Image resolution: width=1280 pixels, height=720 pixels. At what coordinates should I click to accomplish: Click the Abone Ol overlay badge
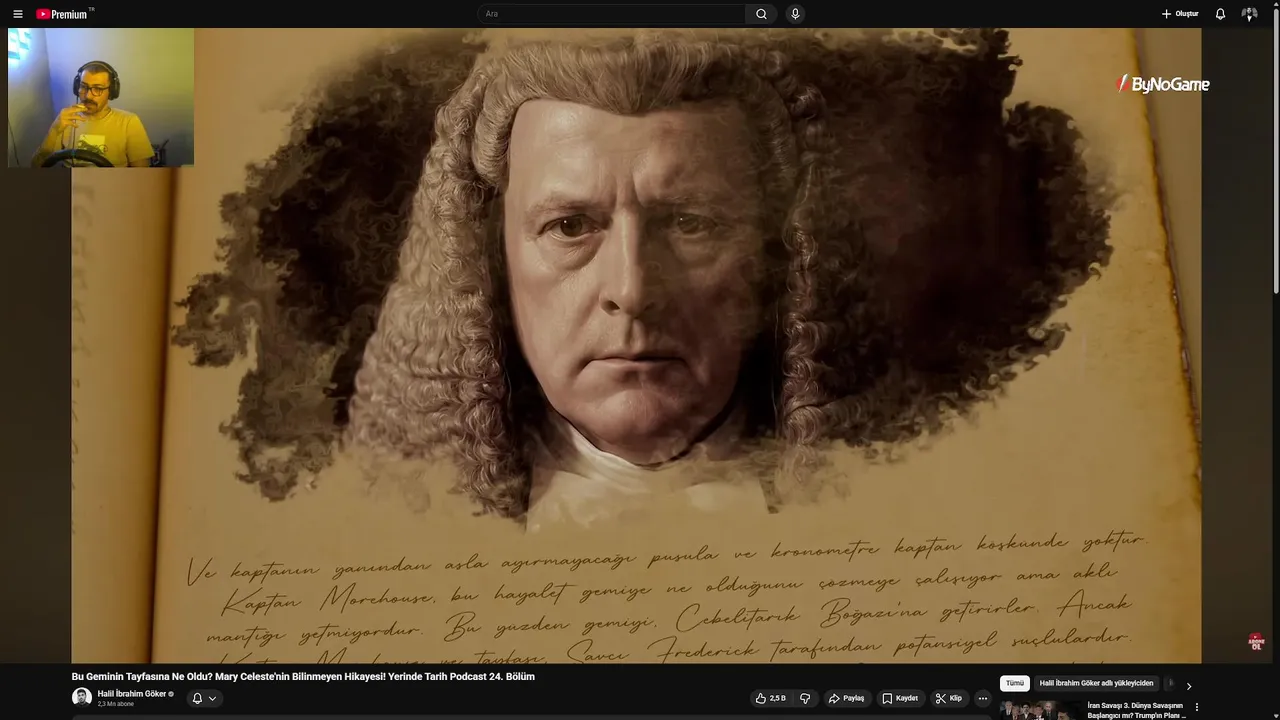tap(1256, 642)
